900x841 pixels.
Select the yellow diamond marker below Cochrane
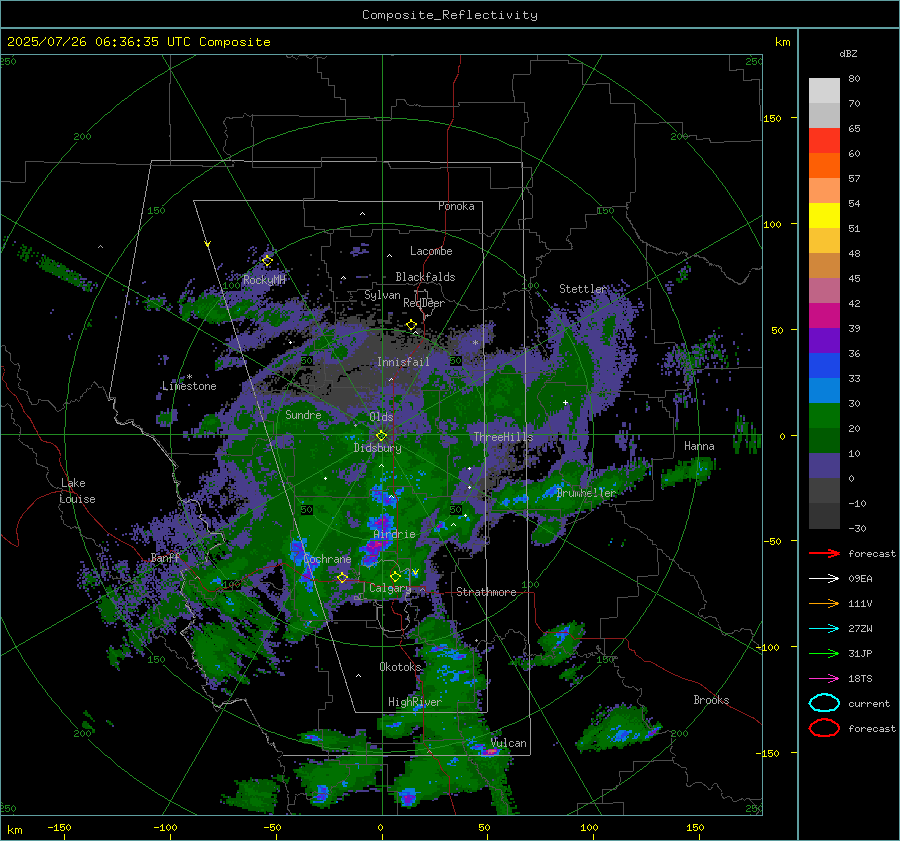click(x=342, y=578)
